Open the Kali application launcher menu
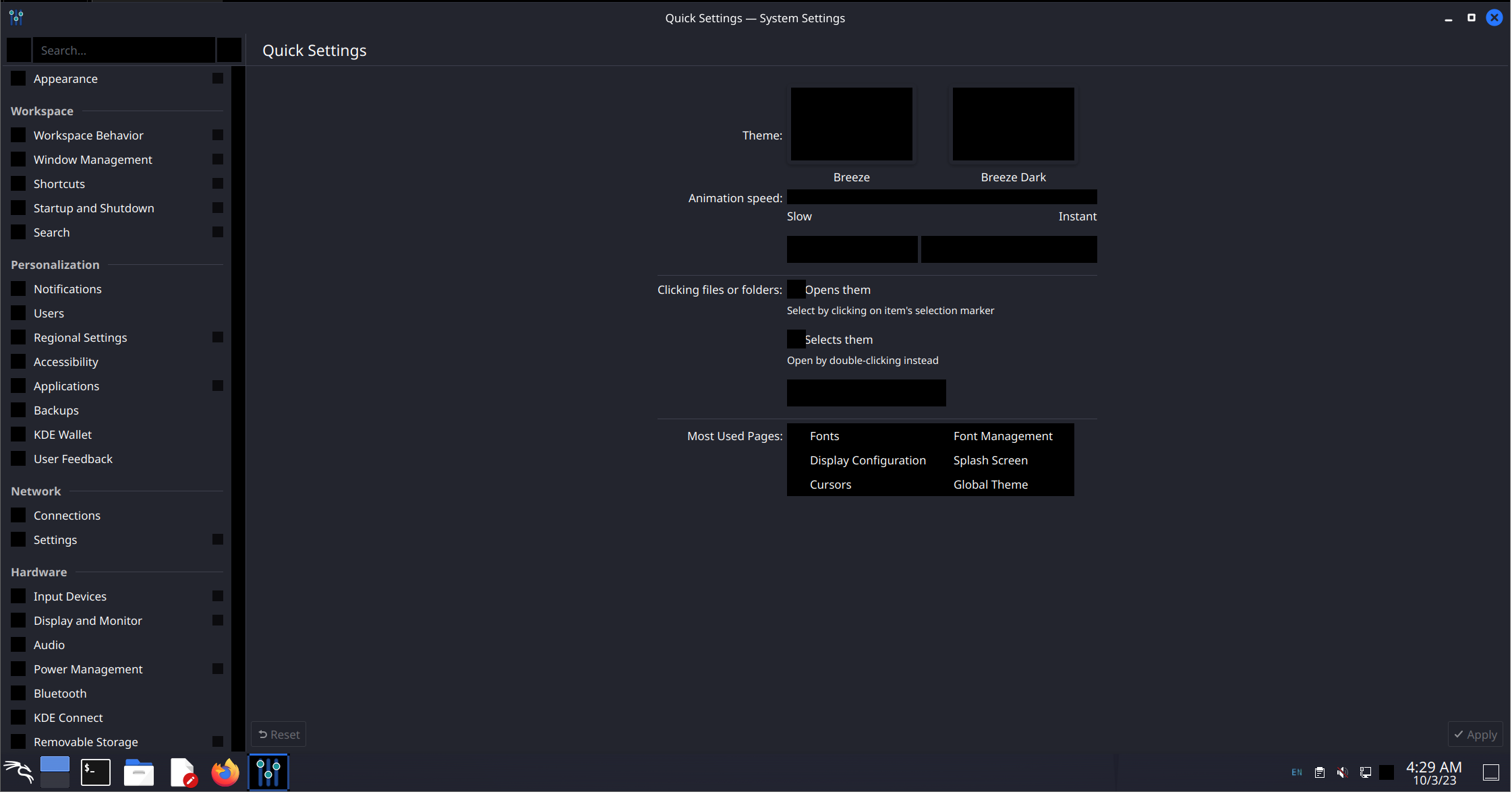The image size is (1512, 794). [x=19, y=772]
